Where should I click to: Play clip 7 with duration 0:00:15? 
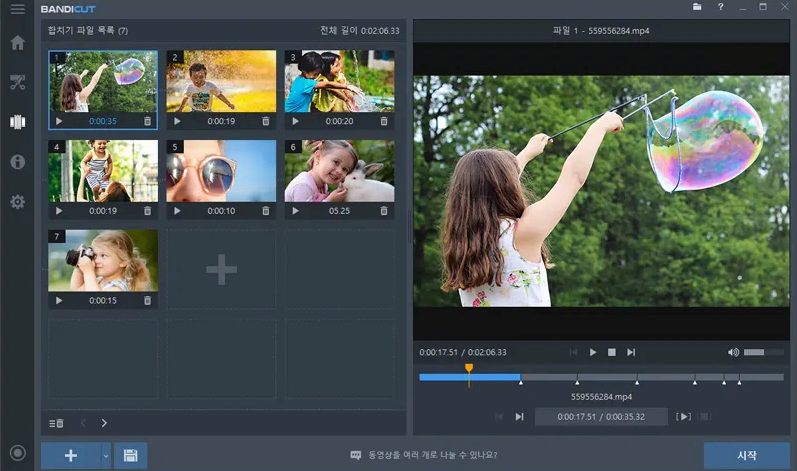(x=59, y=300)
